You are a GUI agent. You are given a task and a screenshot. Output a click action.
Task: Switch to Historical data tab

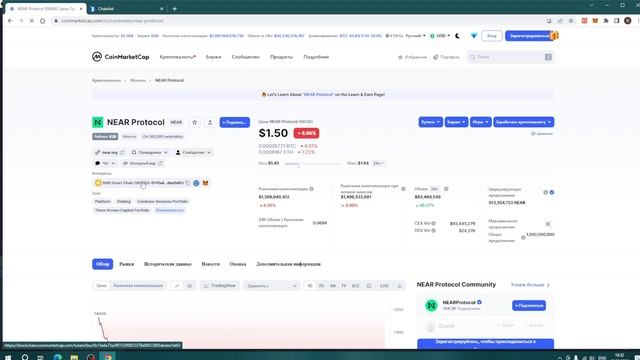(168, 264)
